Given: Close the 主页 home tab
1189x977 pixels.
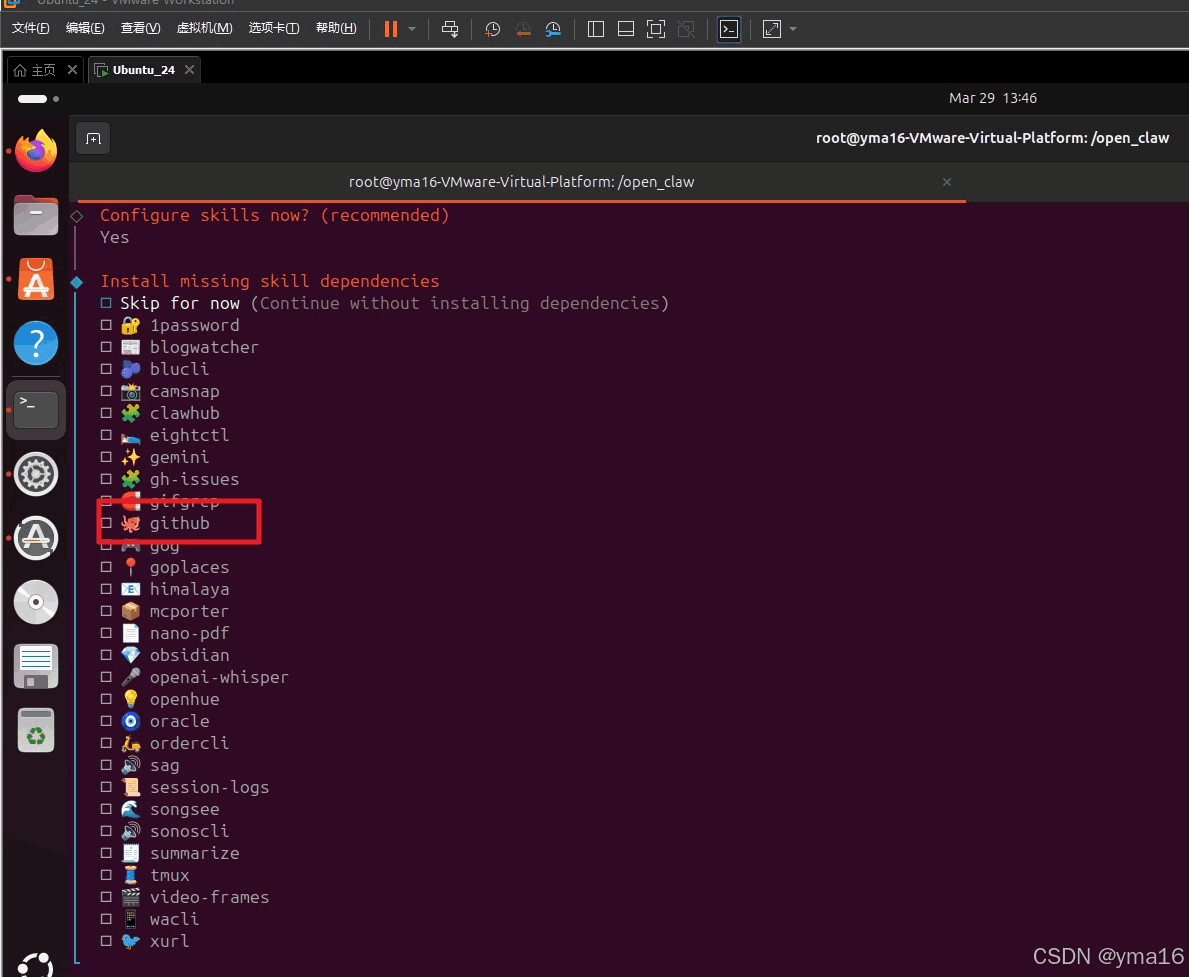Looking at the screenshot, I should [x=72, y=70].
